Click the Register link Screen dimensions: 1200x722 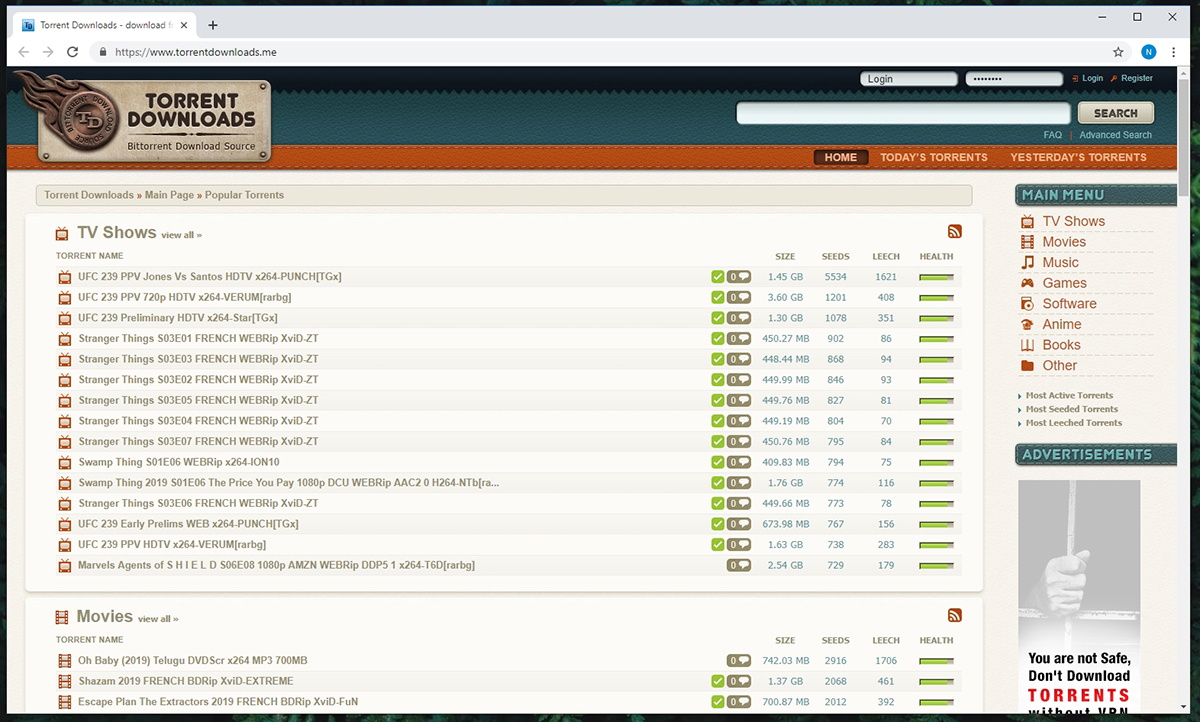coord(1137,78)
